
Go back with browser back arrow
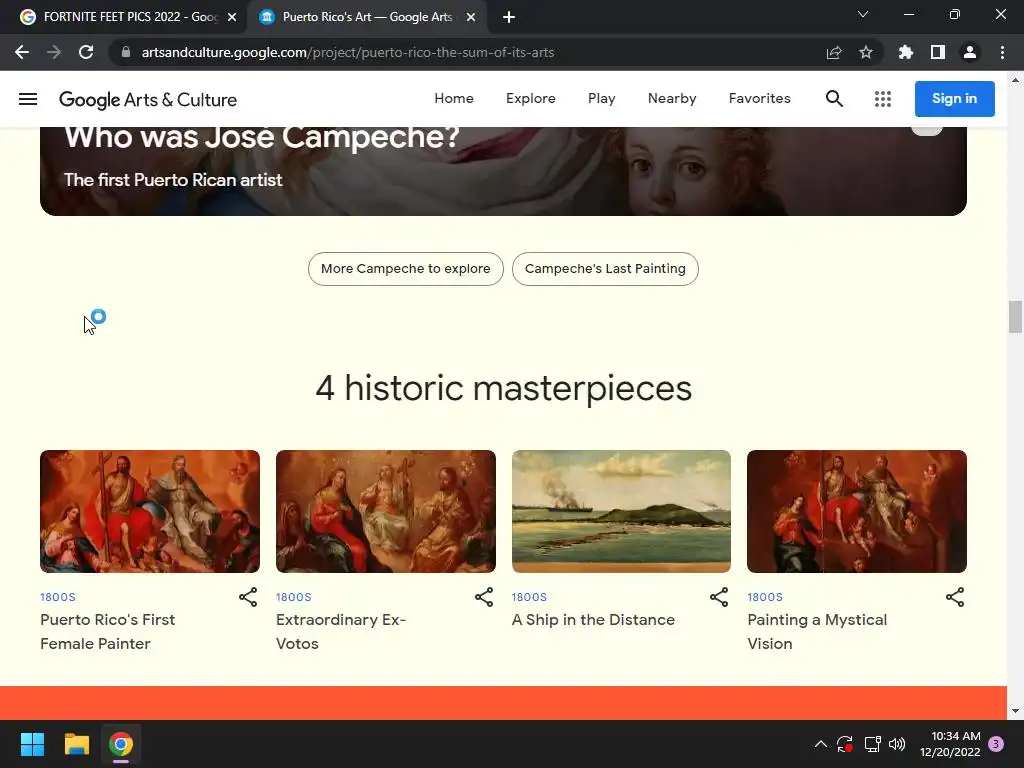pyautogui.click(x=22, y=52)
